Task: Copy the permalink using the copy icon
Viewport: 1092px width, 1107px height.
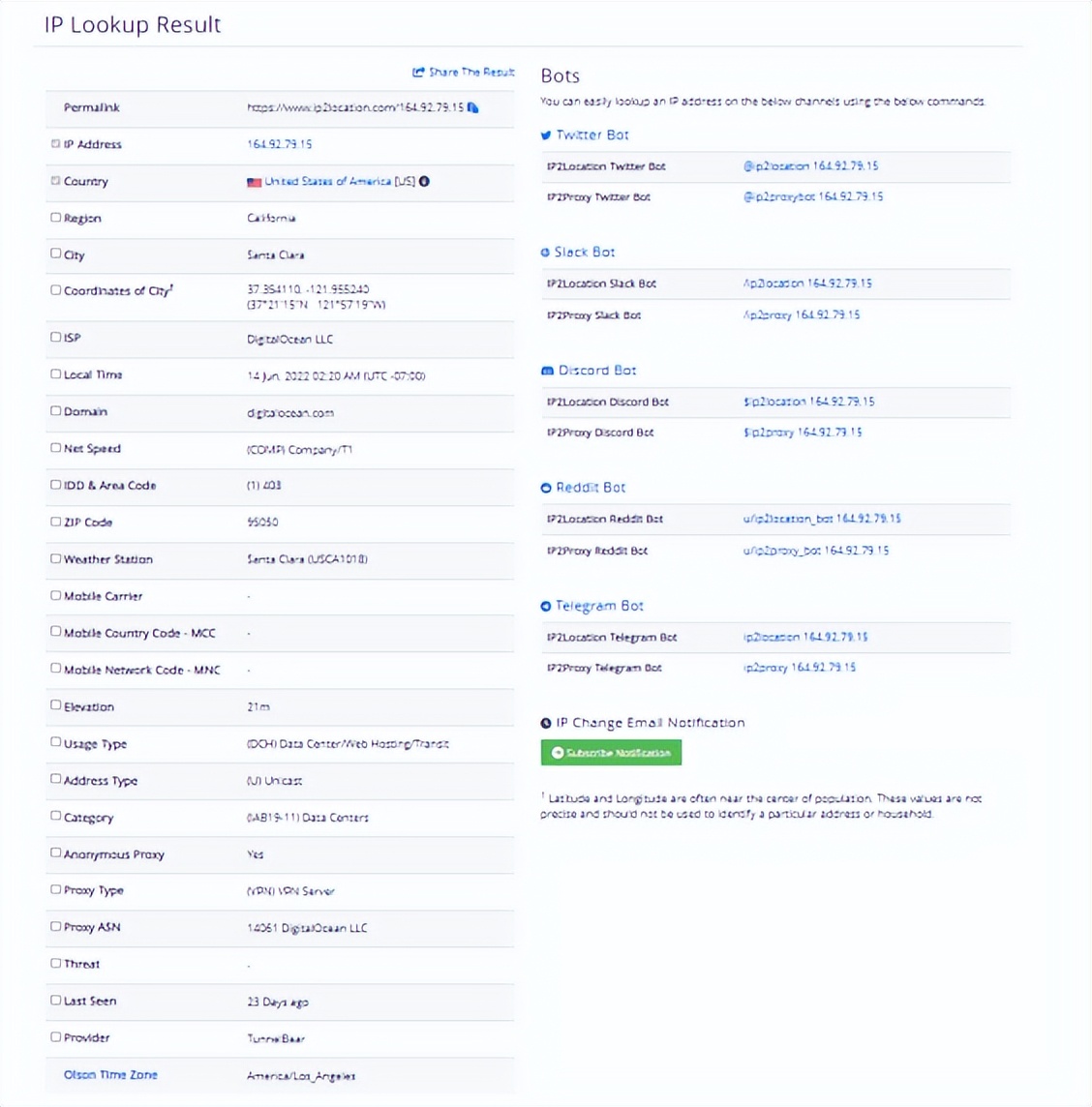Action: point(473,107)
